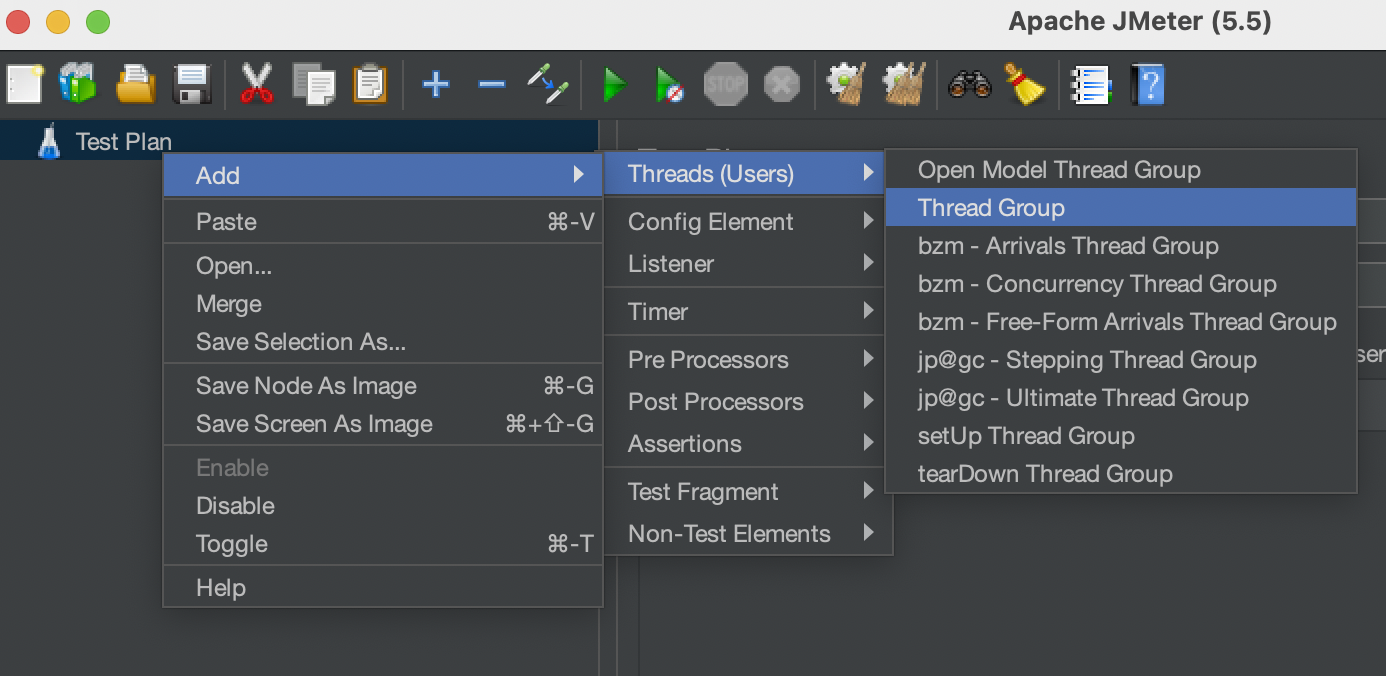This screenshot has height=676, width=1386.
Task: Click the Help question mark icon
Action: (x=1148, y=84)
